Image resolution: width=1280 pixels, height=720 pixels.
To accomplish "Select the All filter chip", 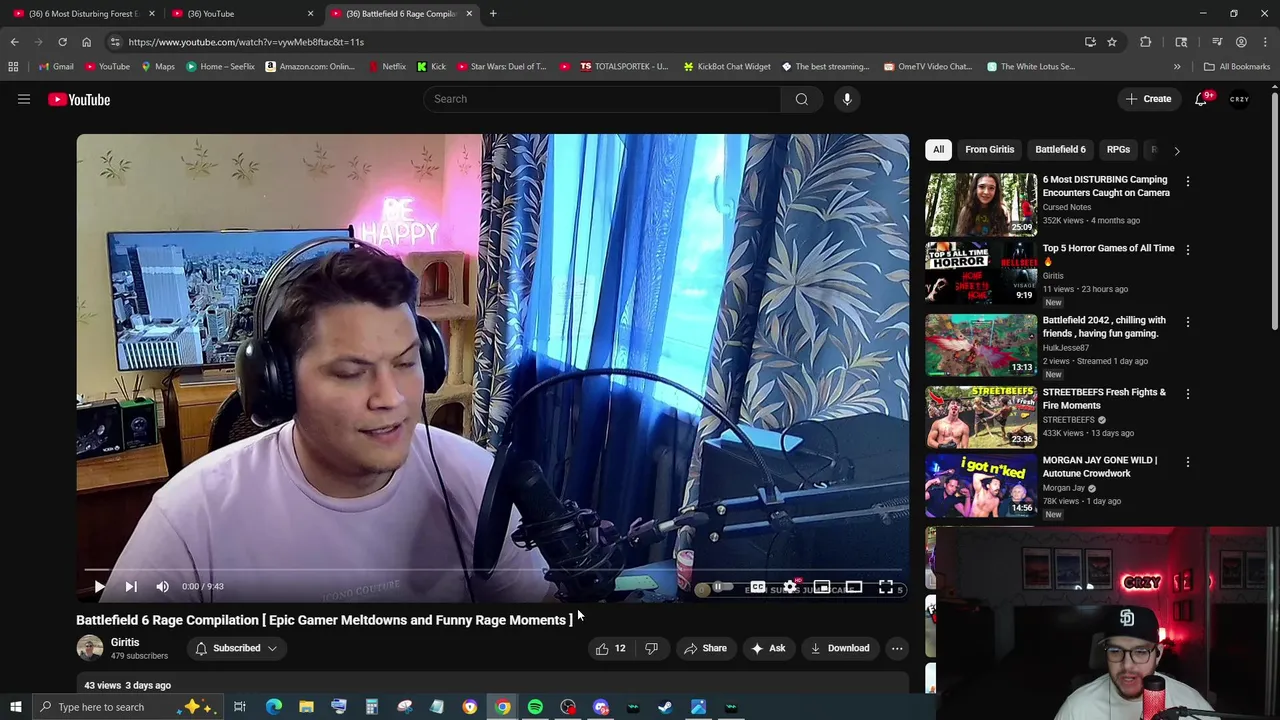I will pyautogui.click(x=938, y=150).
